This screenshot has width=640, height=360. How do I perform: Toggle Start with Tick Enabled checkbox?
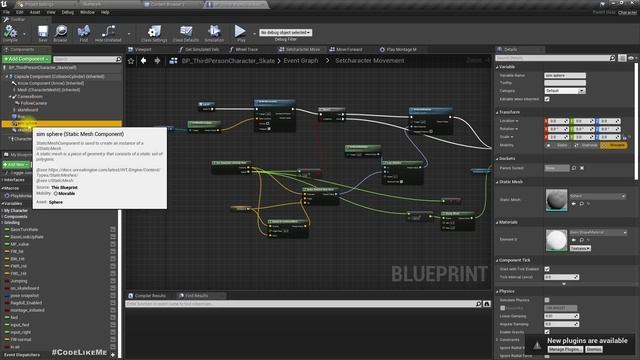(547, 269)
